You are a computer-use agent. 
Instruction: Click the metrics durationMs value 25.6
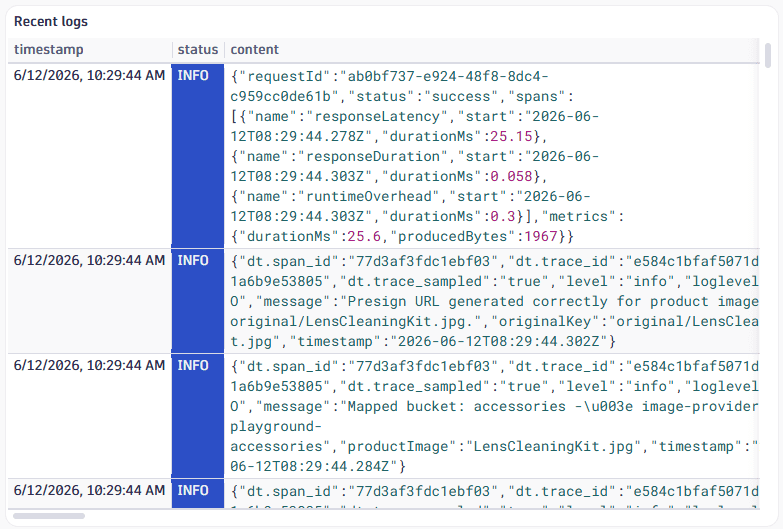click(364, 236)
